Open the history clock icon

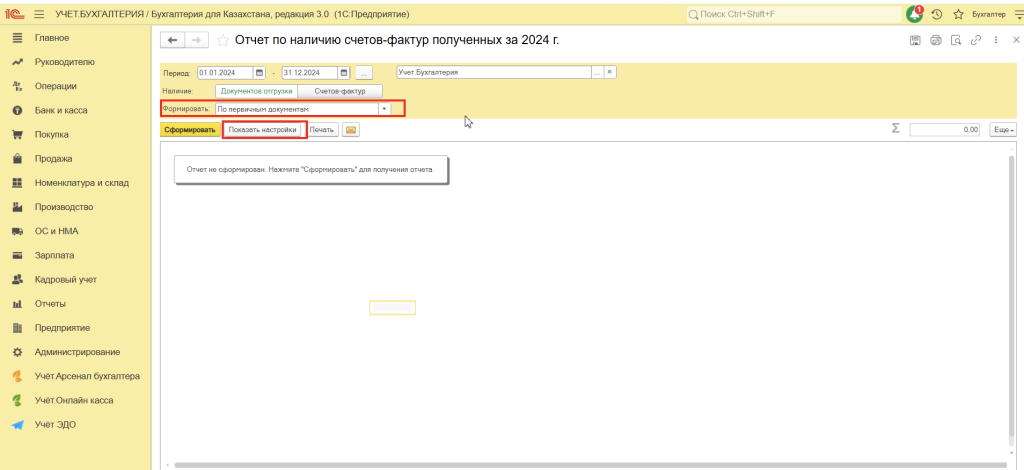(937, 14)
